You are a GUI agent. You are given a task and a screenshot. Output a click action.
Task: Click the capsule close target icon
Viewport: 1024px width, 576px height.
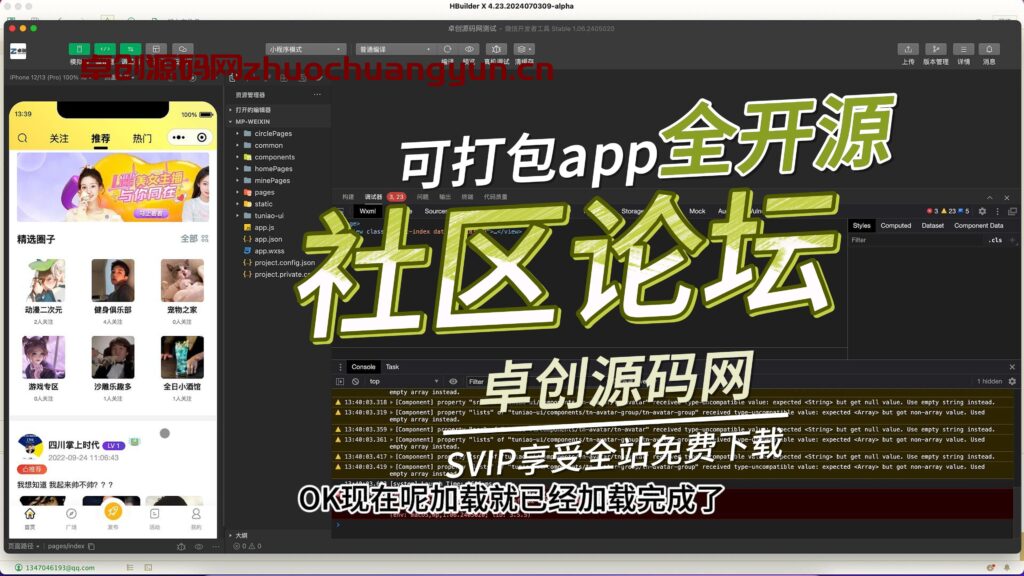click(x=202, y=138)
